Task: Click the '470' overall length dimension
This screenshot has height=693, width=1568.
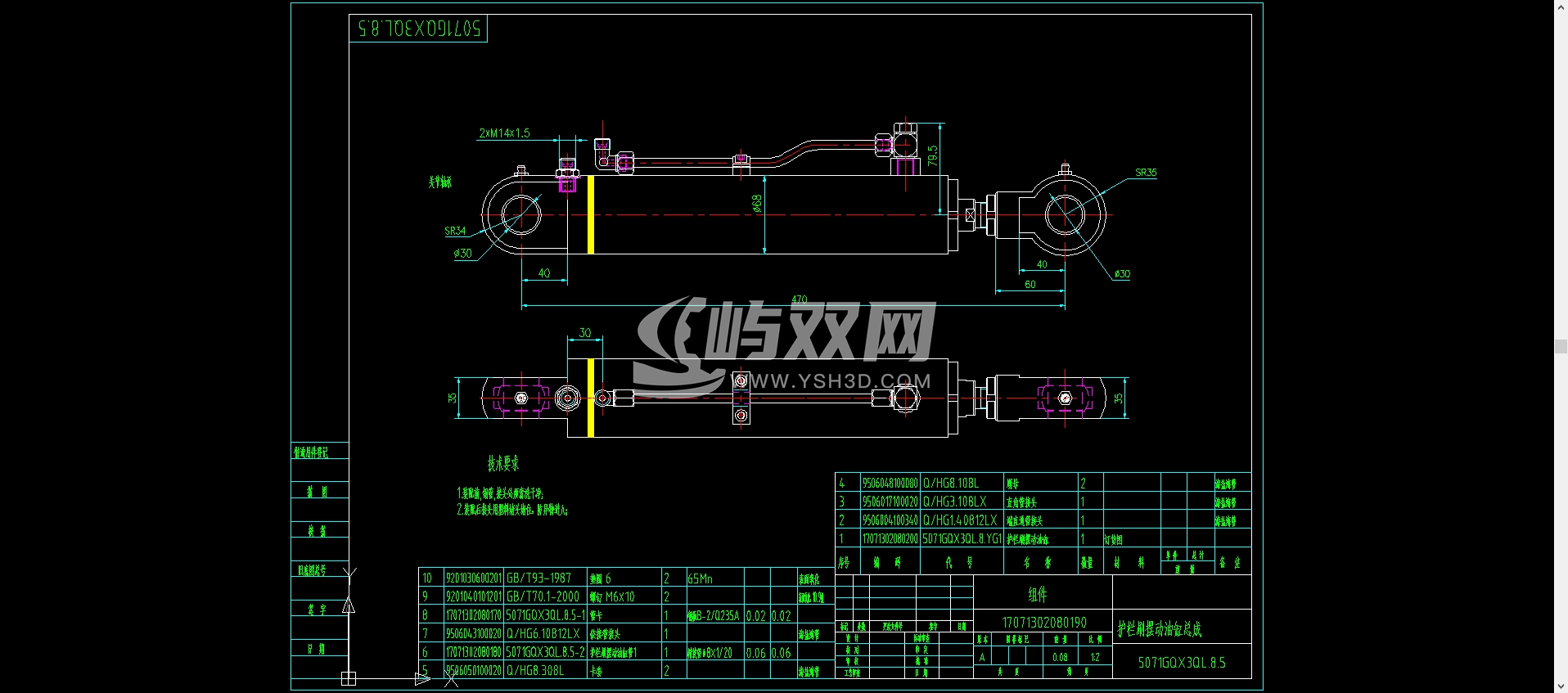Action: pyautogui.click(x=800, y=299)
